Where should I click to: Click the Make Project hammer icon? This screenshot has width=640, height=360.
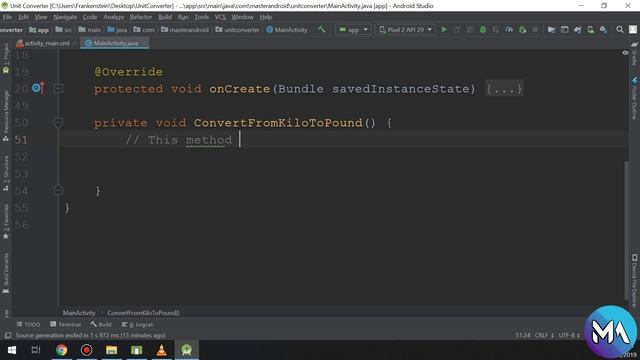(x=322, y=29)
